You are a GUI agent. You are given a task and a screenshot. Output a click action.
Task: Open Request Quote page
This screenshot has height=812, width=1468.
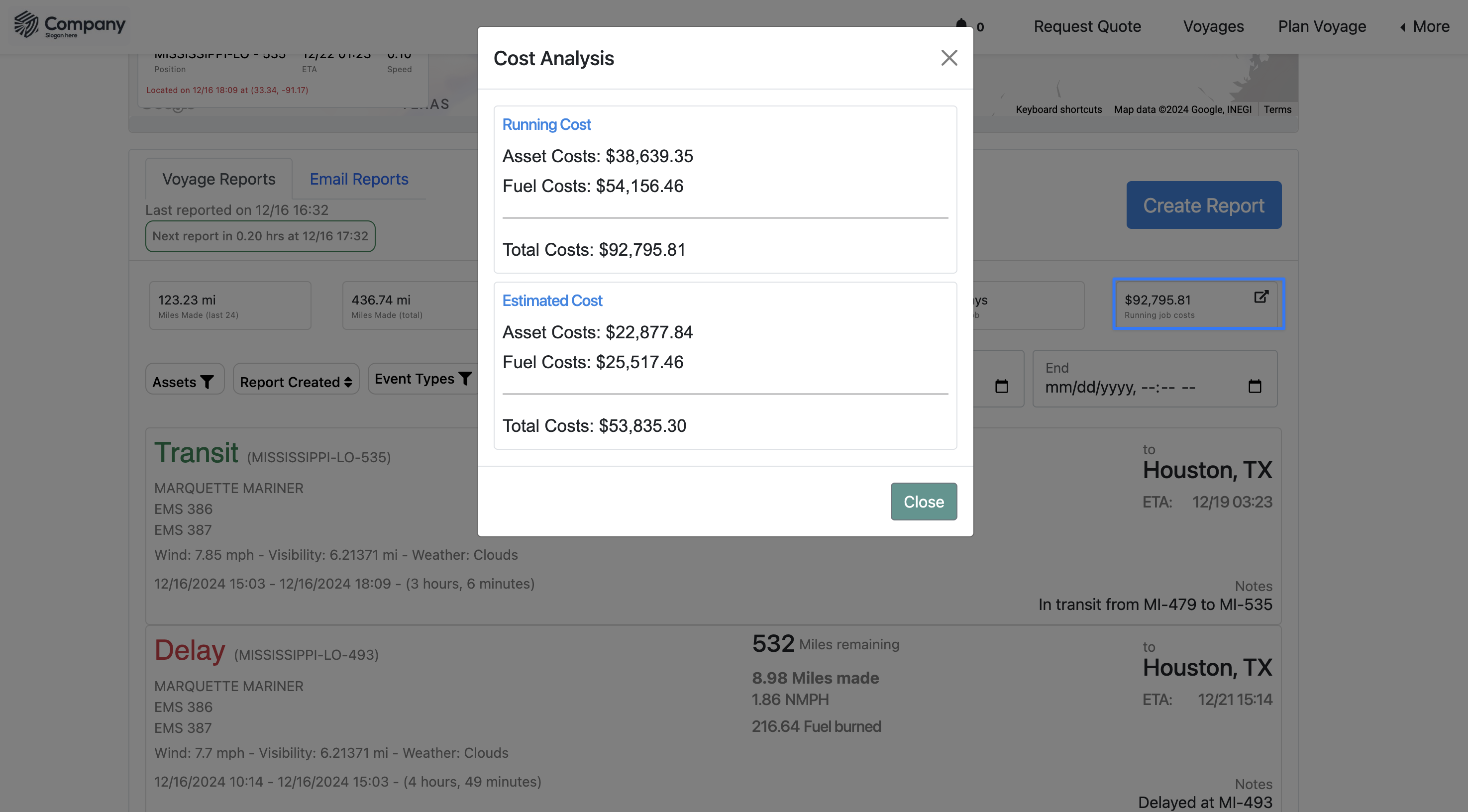[x=1087, y=26]
